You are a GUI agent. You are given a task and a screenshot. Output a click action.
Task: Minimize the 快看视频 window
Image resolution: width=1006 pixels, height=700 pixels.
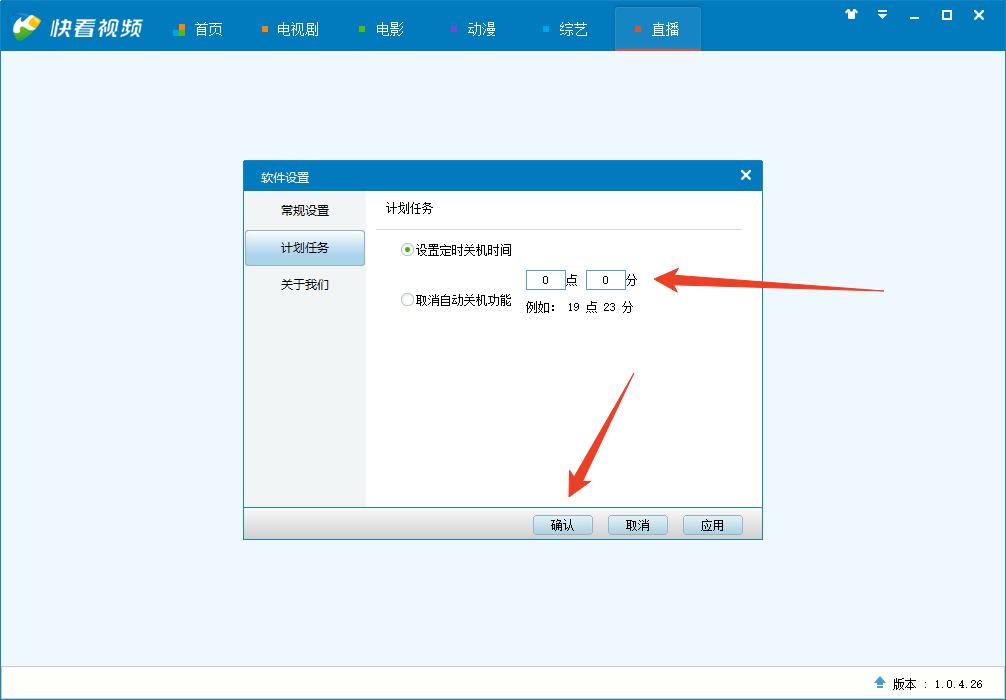pos(914,15)
